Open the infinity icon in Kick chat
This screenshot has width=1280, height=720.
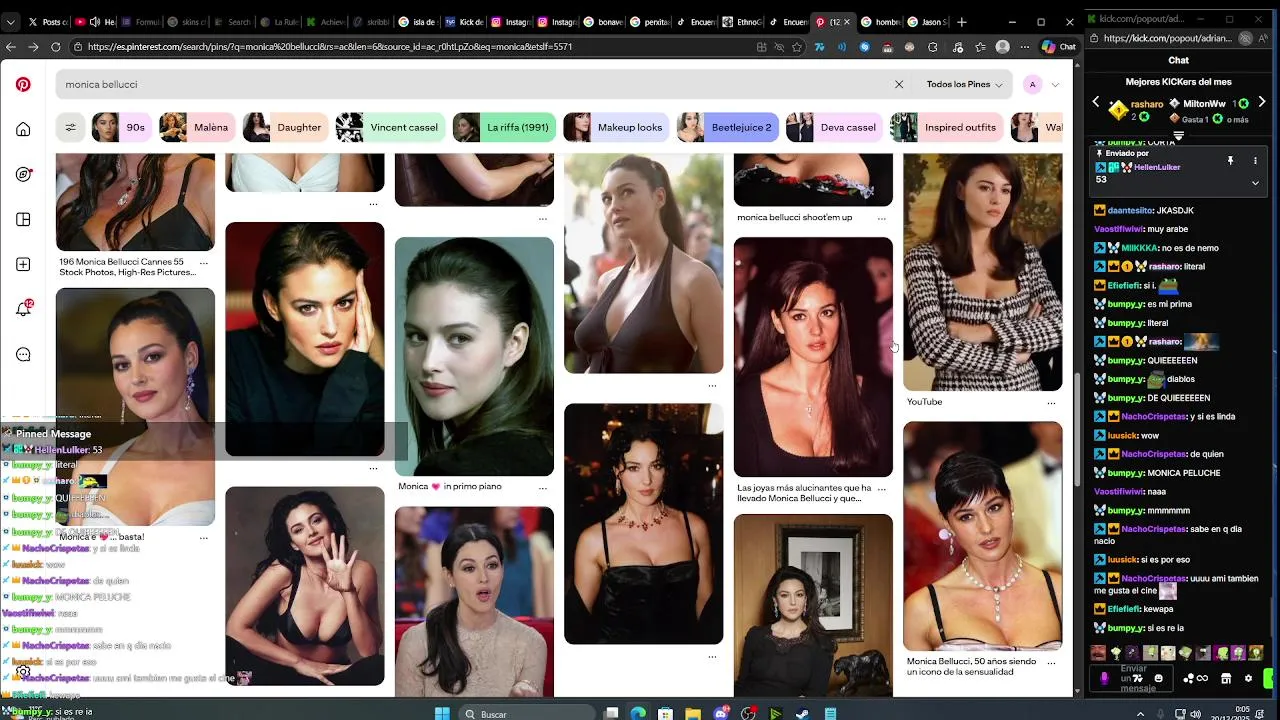pyautogui.click(x=1202, y=678)
